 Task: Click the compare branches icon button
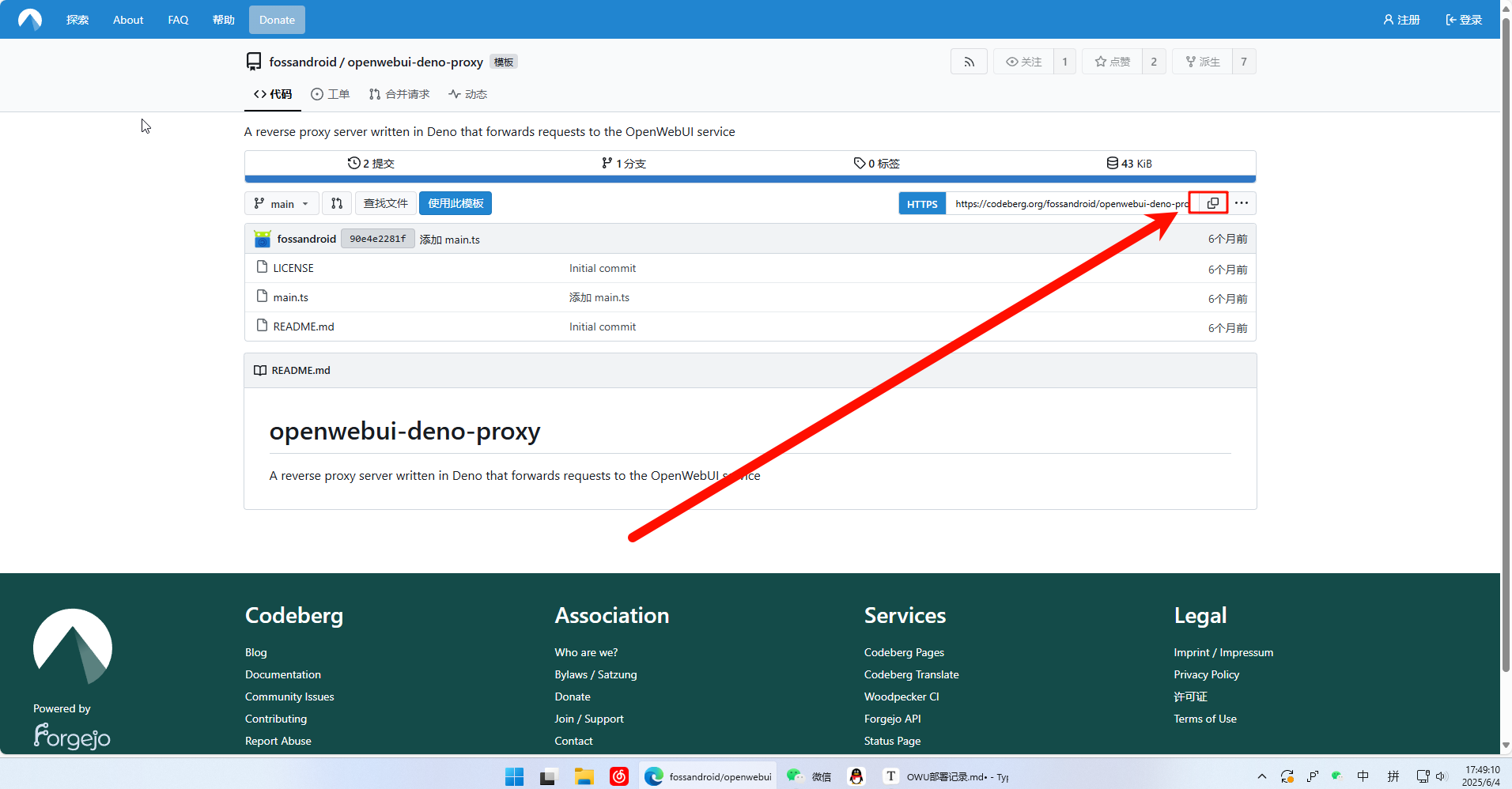click(337, 203)
